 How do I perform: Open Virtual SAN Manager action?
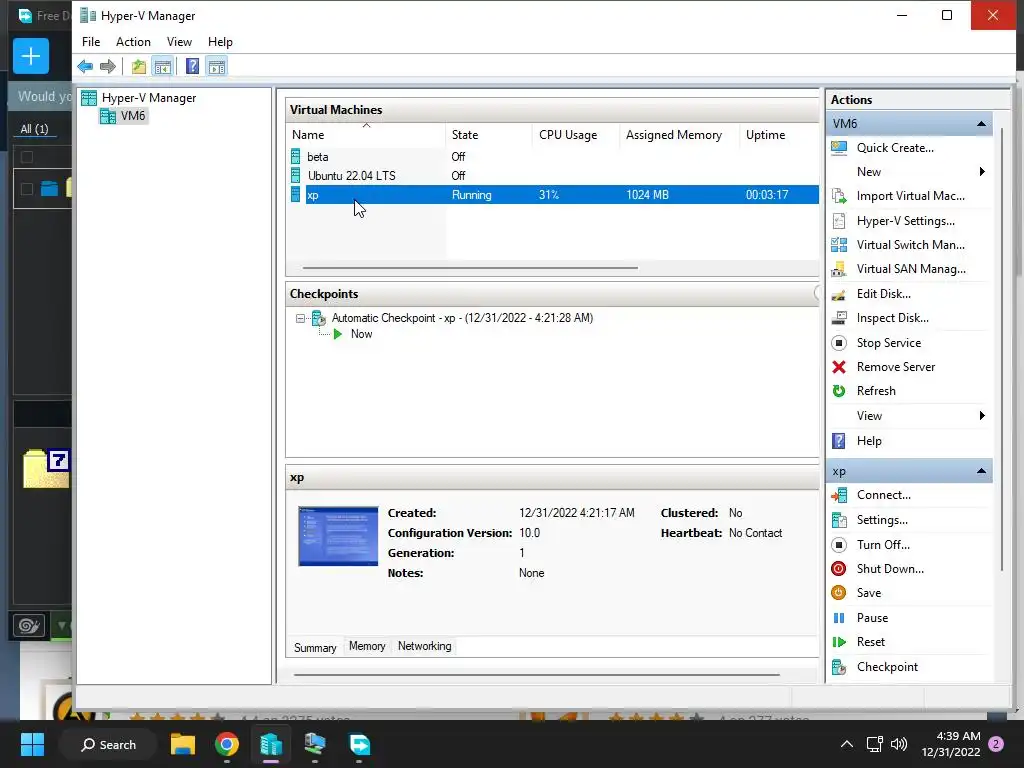point(910,269)
